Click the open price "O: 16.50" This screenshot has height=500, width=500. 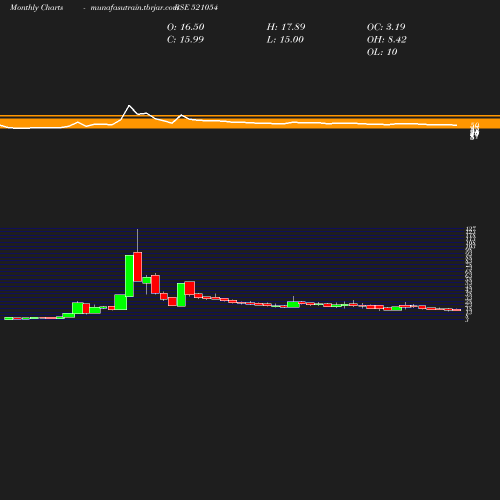click(186, 27)
